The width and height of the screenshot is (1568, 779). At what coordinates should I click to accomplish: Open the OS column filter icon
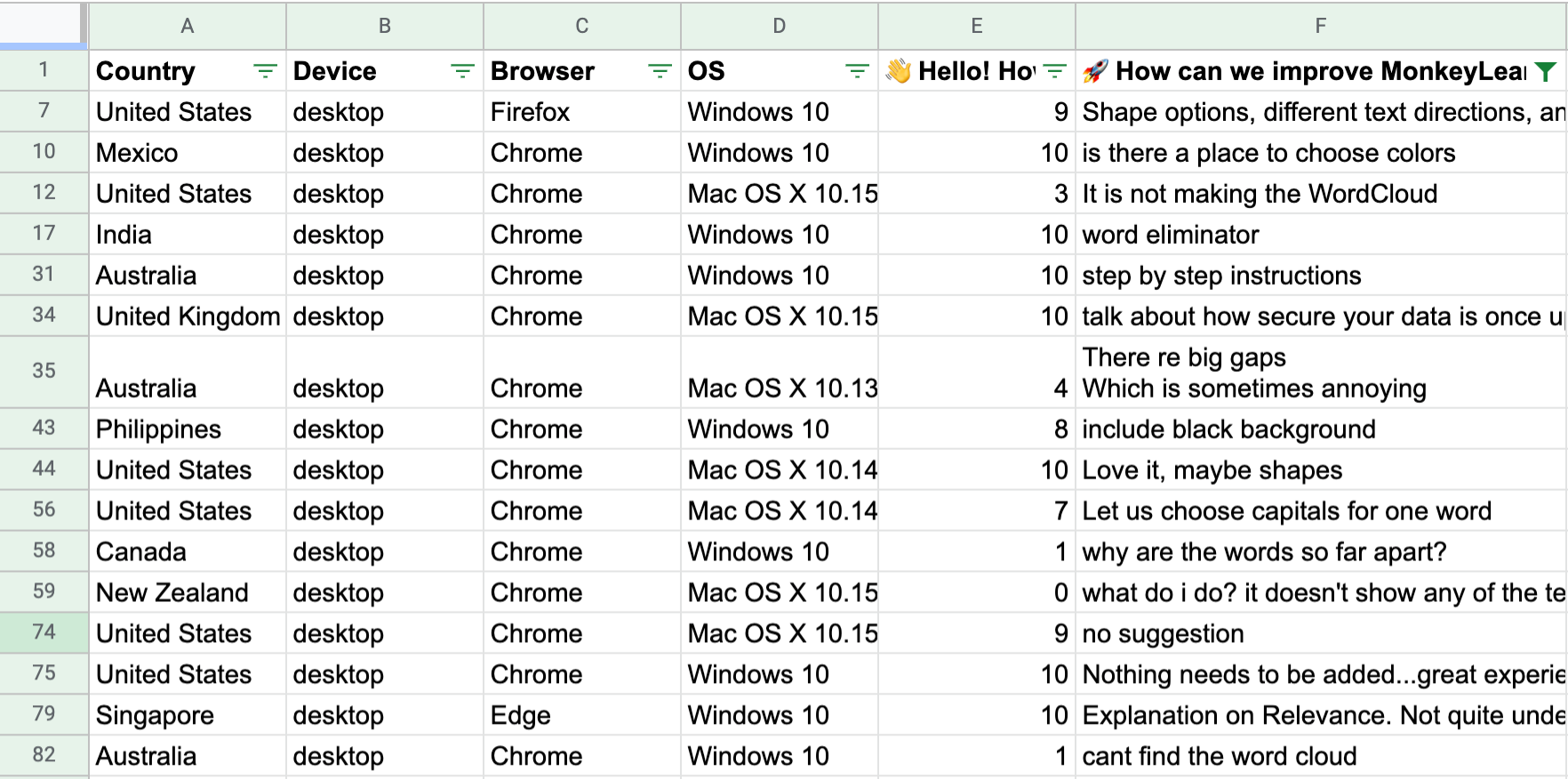coord(857,71)
